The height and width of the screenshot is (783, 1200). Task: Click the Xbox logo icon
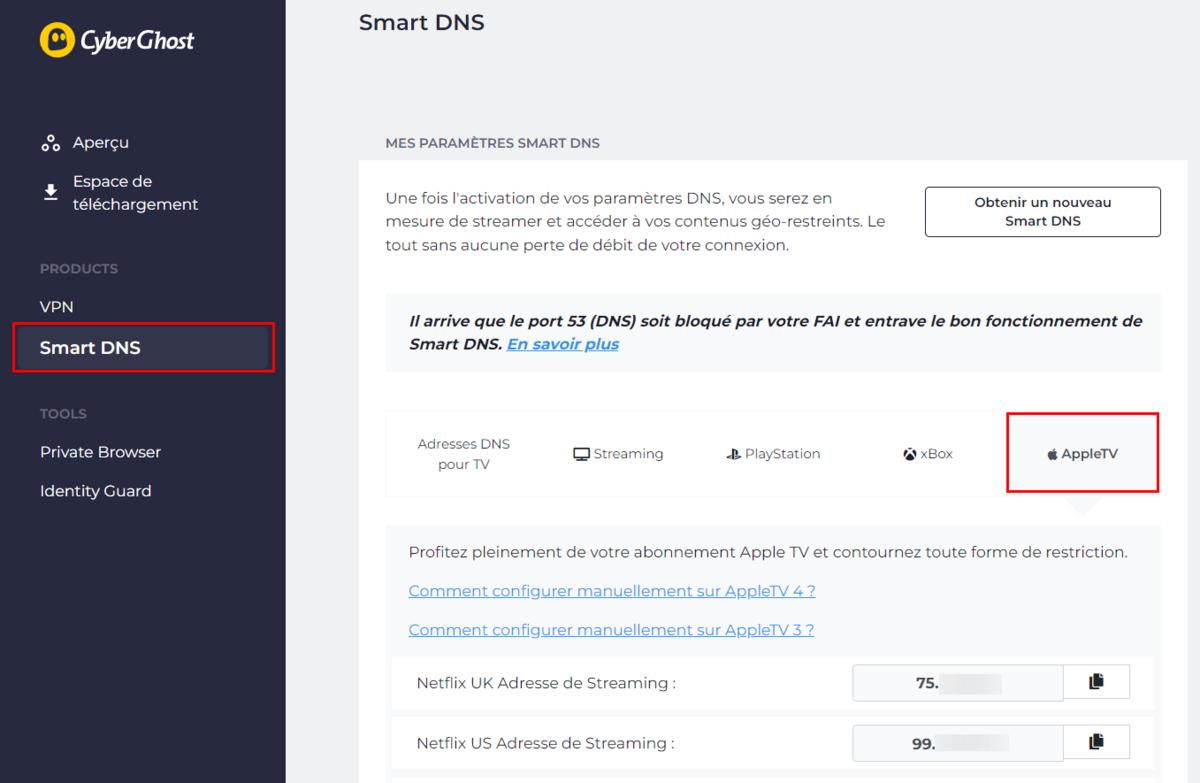[x=910, y=454]
